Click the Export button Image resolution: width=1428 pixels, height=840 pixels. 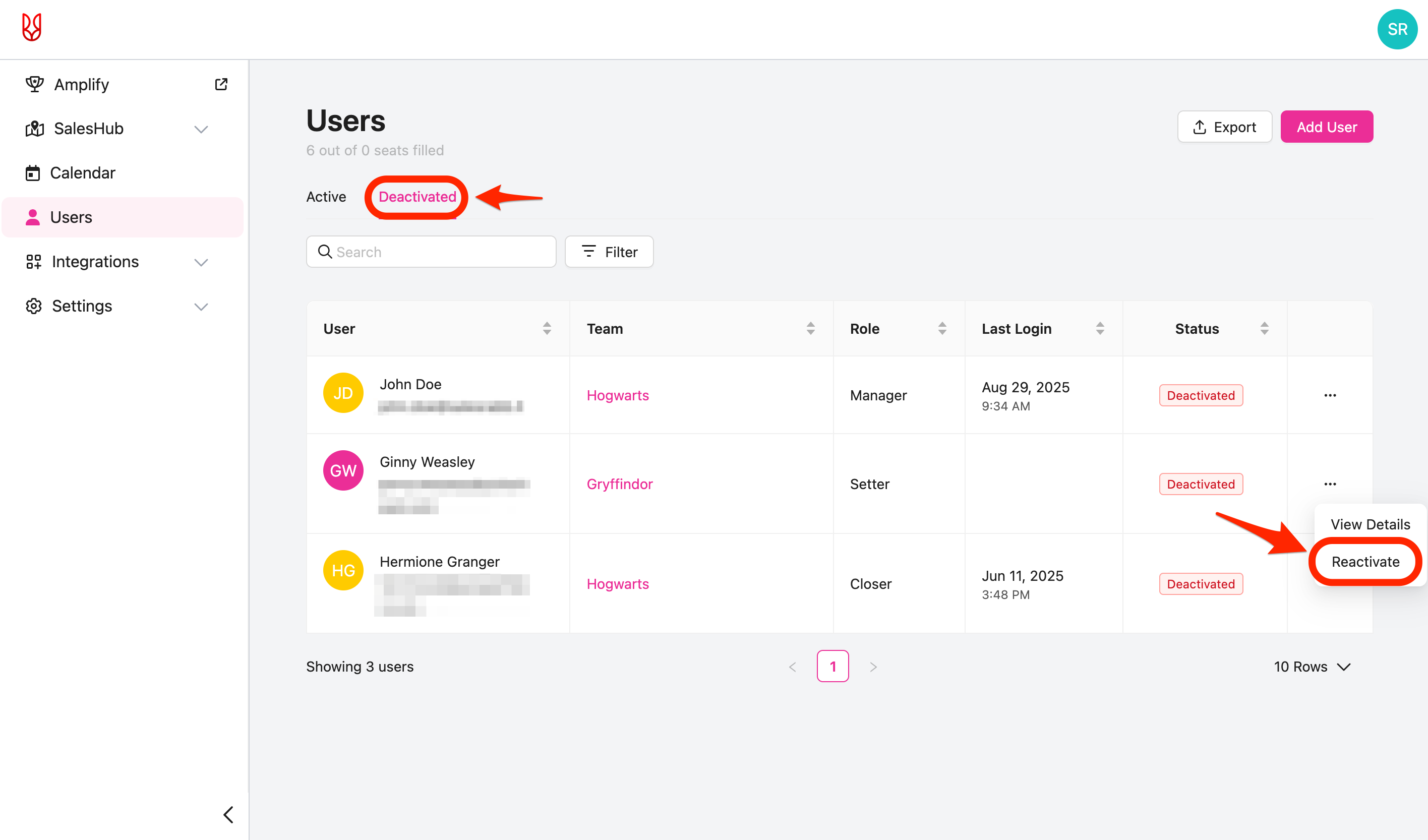click(1224, 127)
